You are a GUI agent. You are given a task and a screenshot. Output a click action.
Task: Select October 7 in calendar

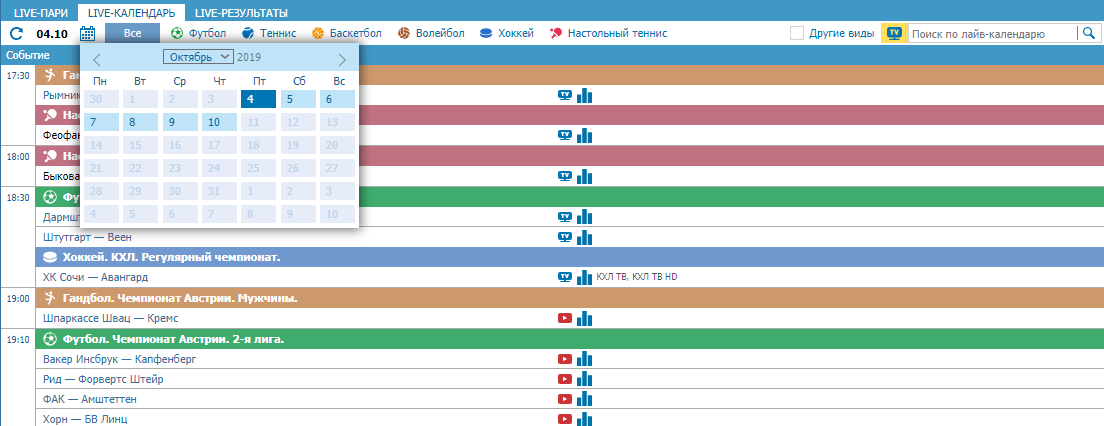tap(101, 123)
